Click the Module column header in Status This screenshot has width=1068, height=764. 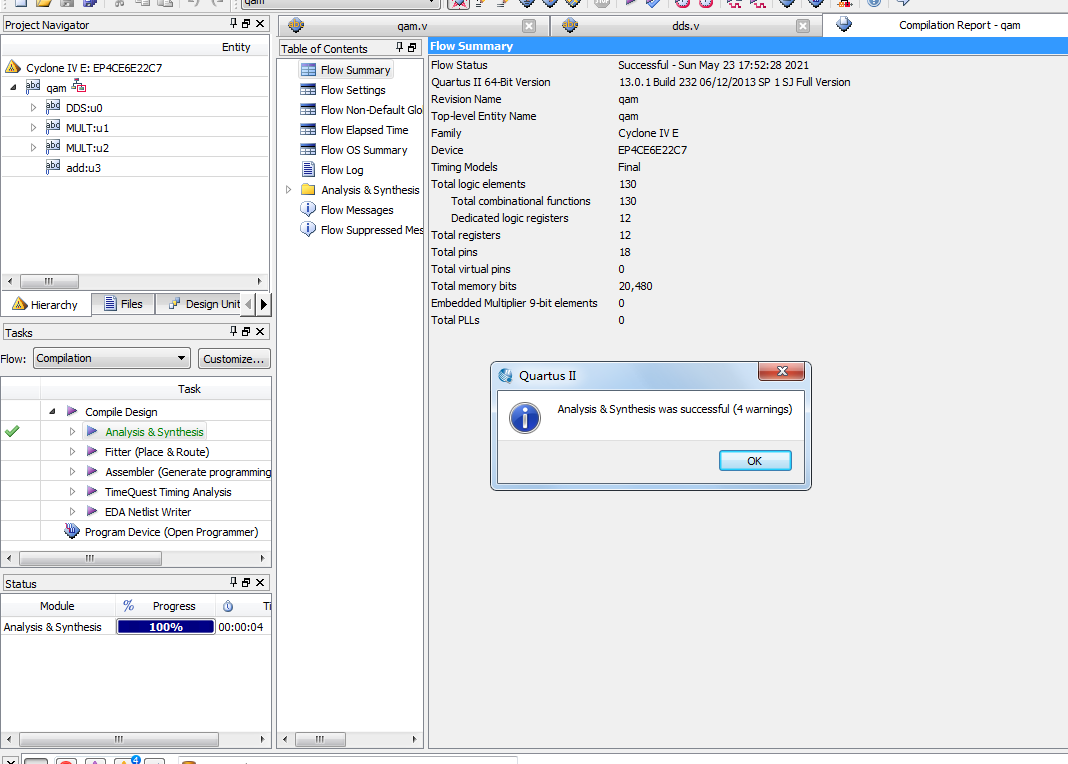point(57,605)
